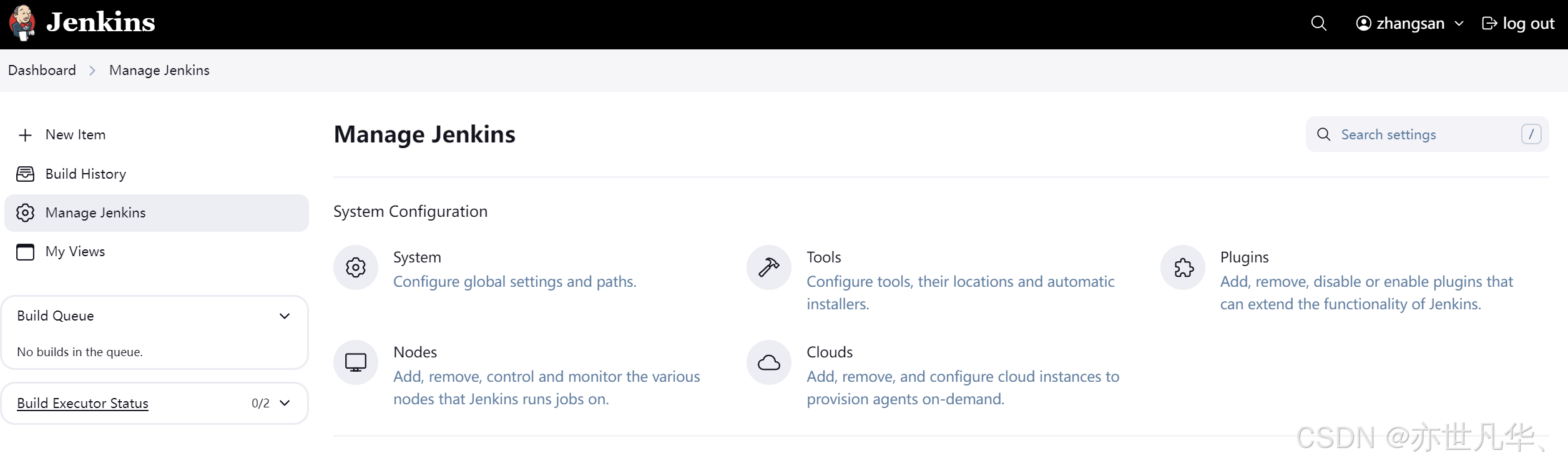Open the Clouds configuration title
The width and height of the screenshot is (1568, 463).
coord(830,352)
